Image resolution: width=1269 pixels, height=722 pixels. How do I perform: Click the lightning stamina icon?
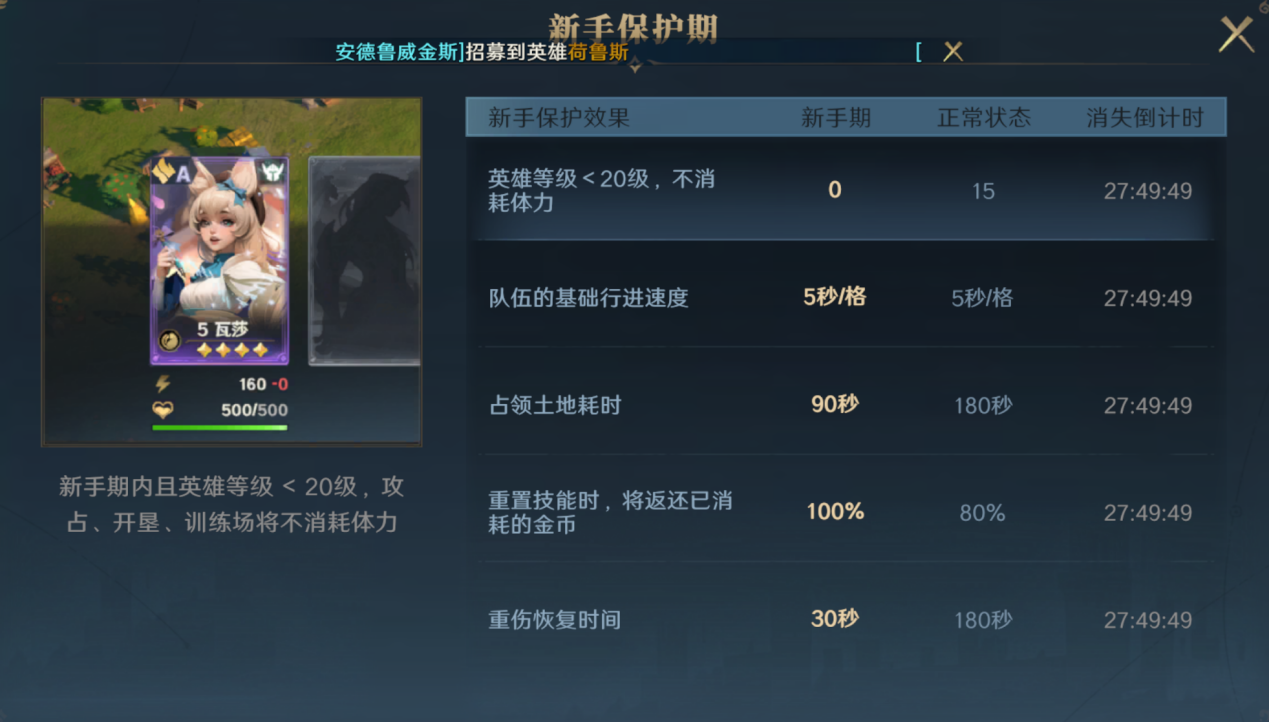pyautogui.click(x=162, y=384)
